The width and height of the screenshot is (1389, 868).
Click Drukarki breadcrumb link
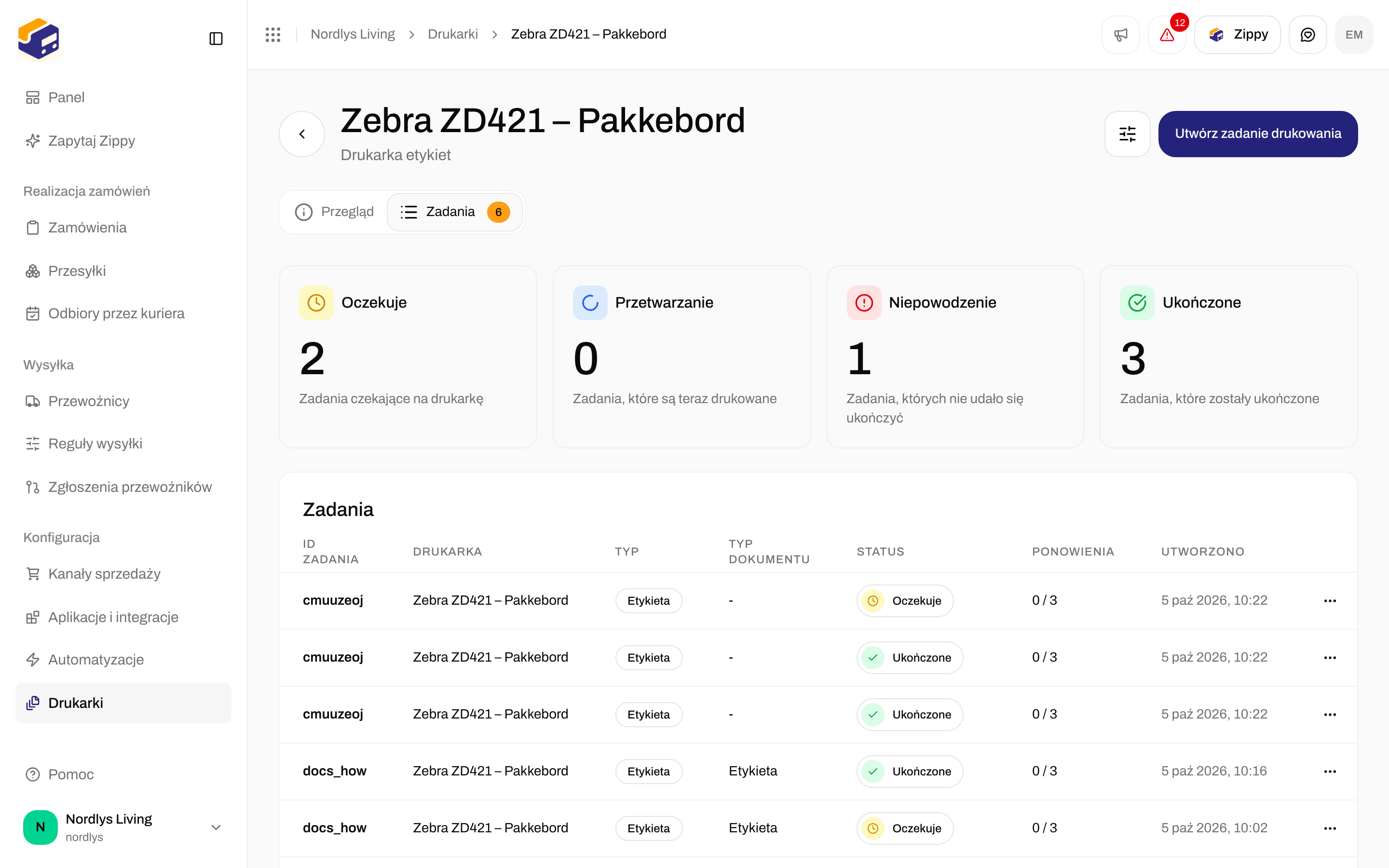click(x=452, y=34)
